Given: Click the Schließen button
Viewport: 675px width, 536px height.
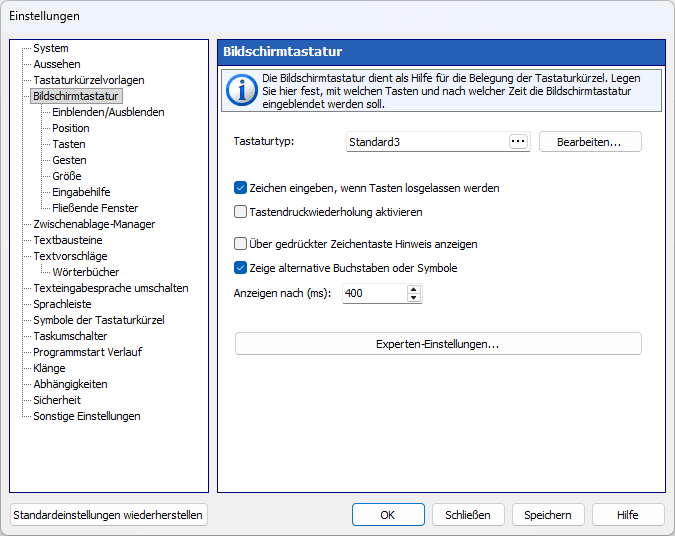Looking at the screenshot, I should pyautogui.click(x=468, y=514).
